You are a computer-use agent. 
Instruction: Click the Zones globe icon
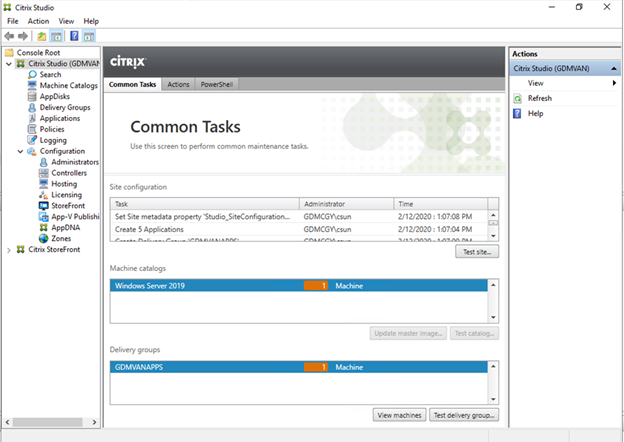[x=43, y=238]
